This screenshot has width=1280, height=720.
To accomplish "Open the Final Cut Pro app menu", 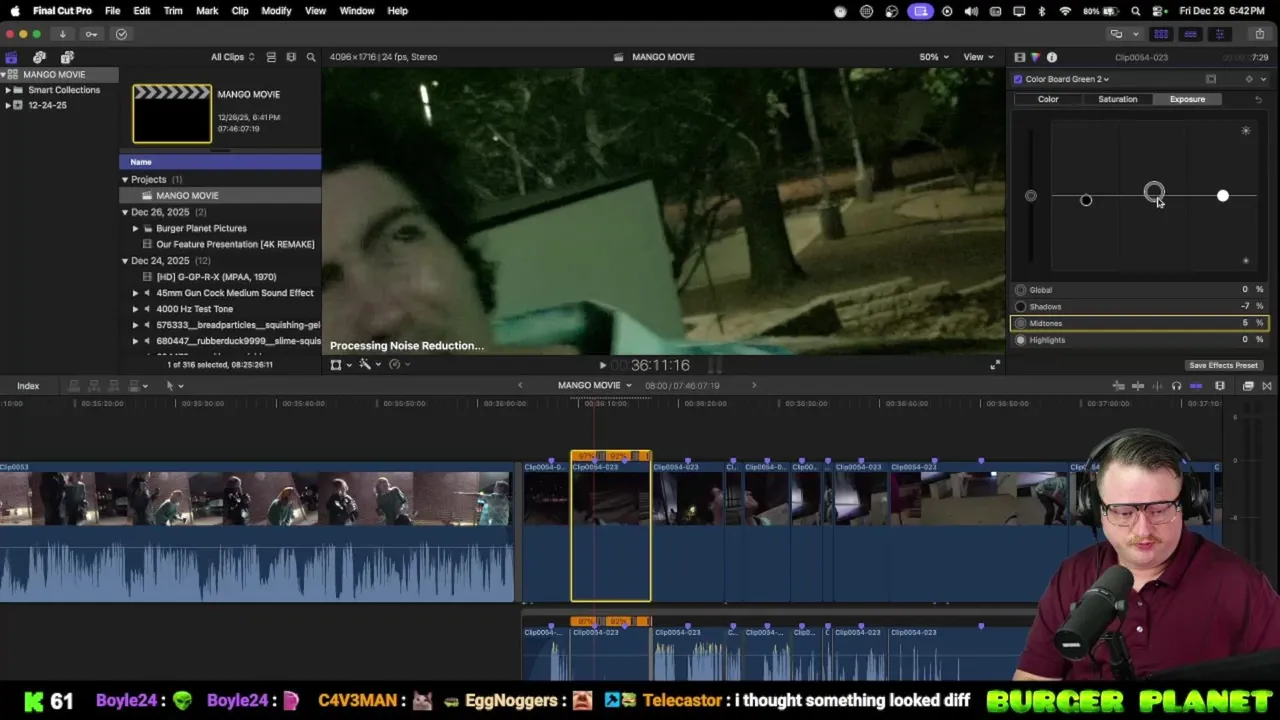I will 62,11.
